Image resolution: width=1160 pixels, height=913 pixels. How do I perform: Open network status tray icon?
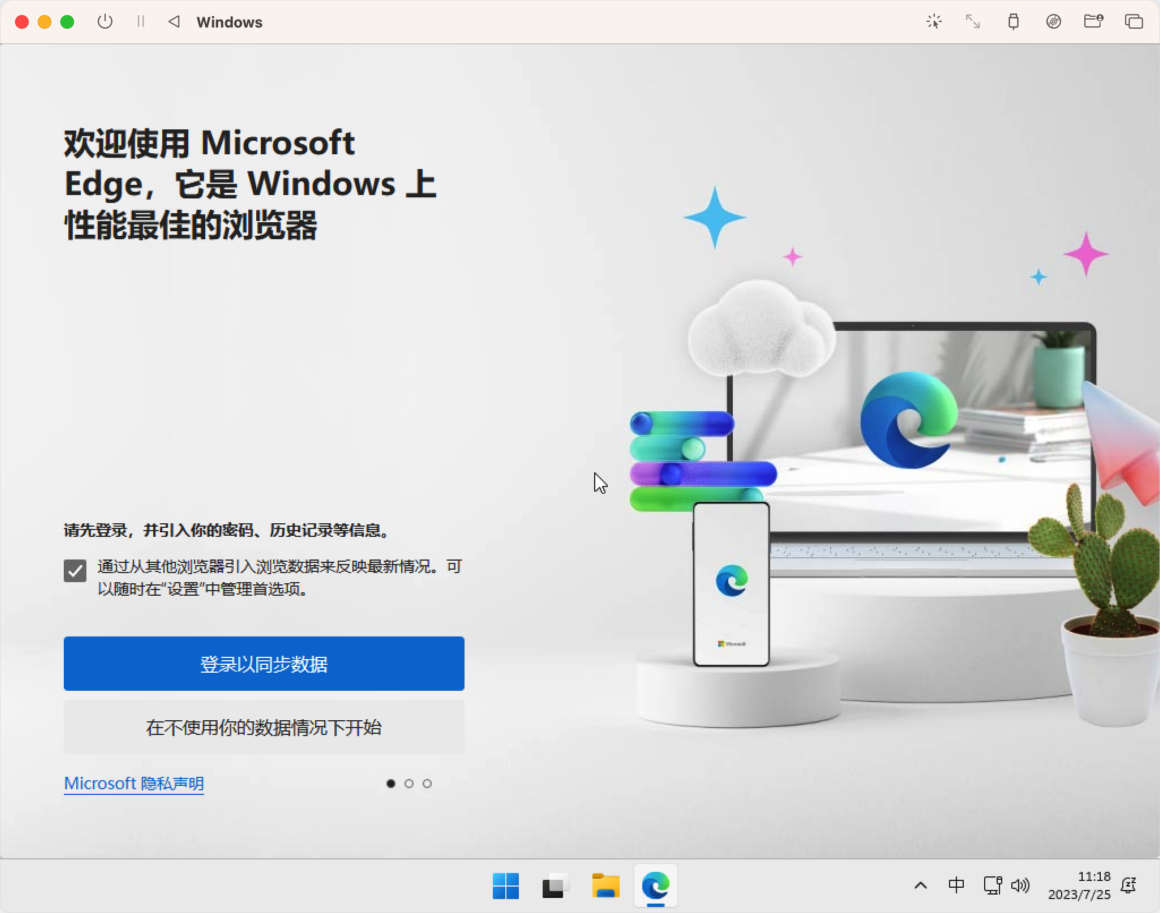(992, 885)
